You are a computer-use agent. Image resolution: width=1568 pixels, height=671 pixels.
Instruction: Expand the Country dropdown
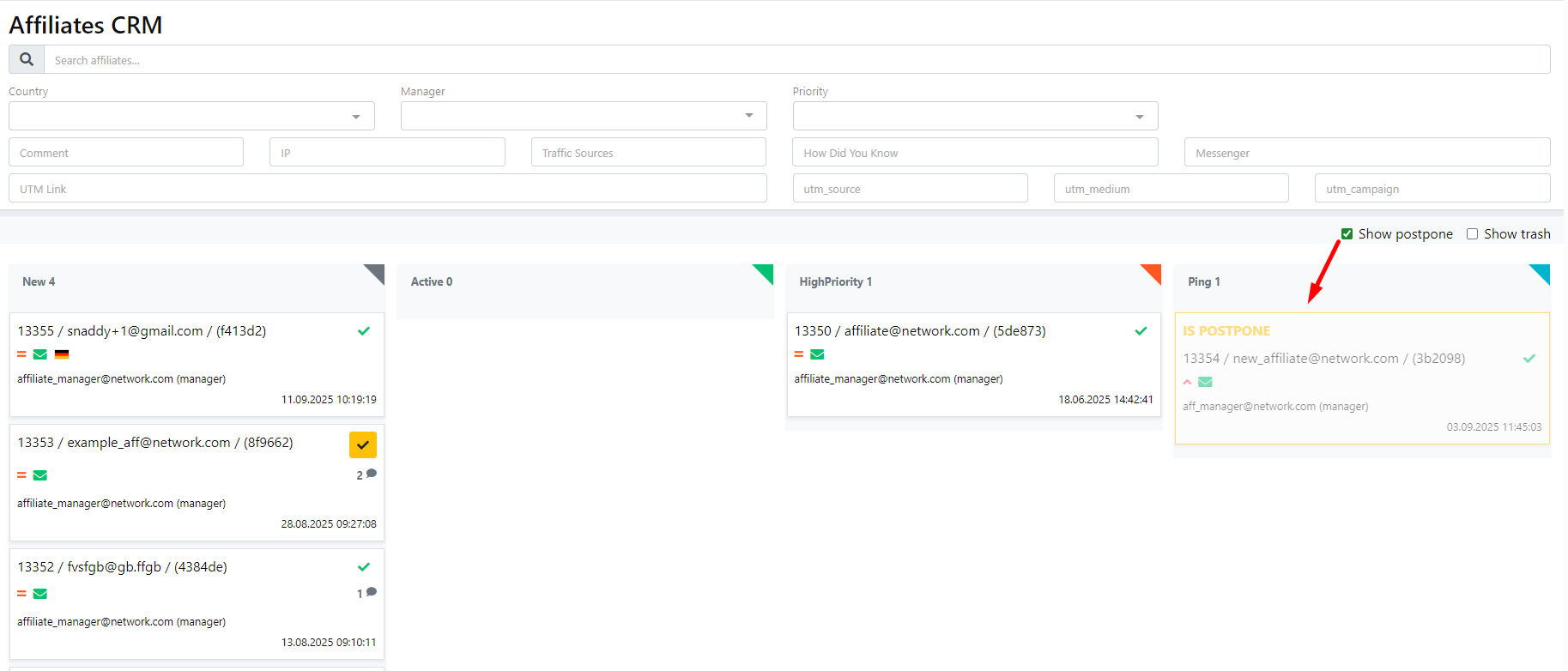tap(191, 117)
